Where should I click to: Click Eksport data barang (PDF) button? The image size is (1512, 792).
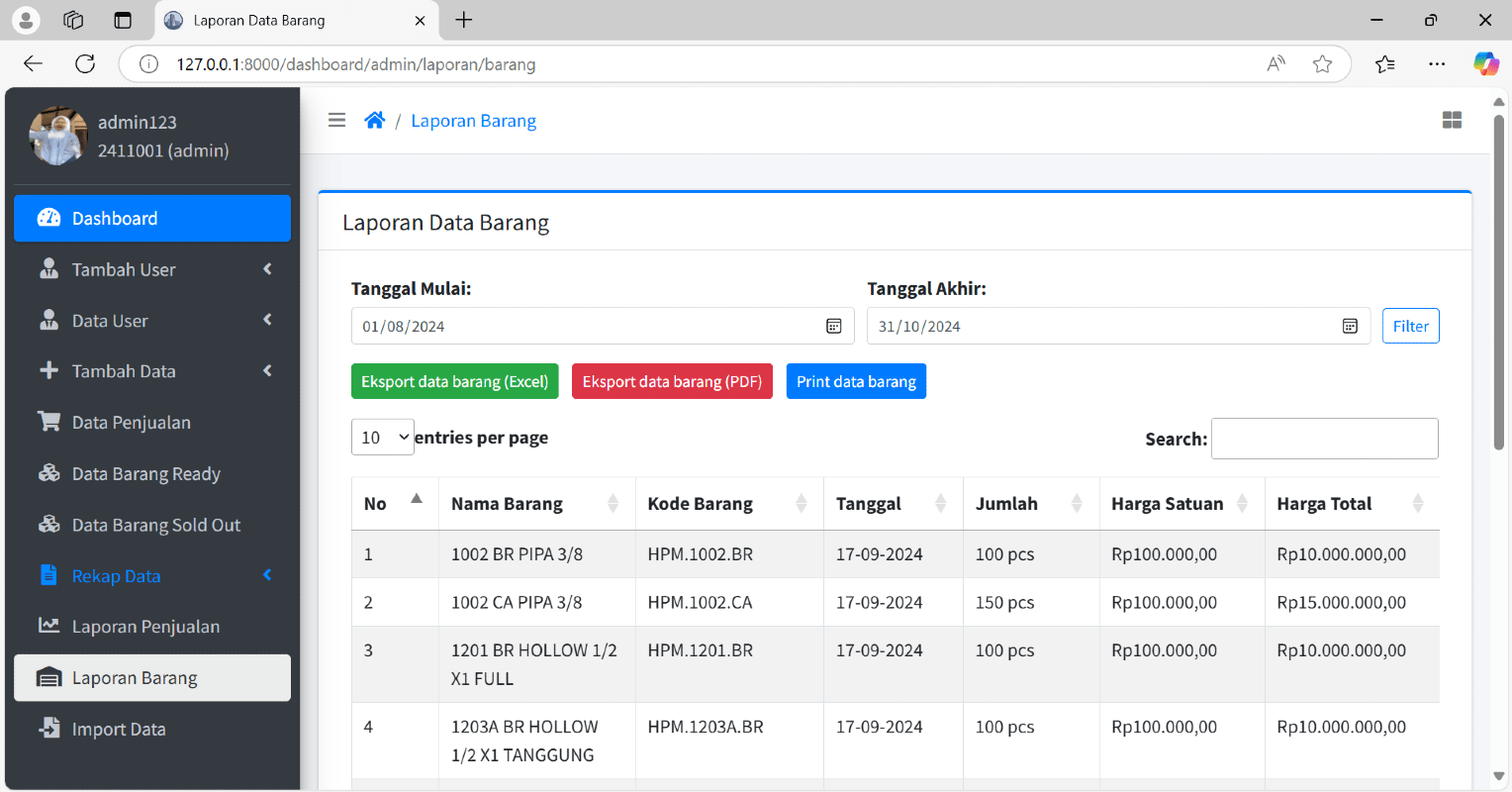(x=672, y=381)
